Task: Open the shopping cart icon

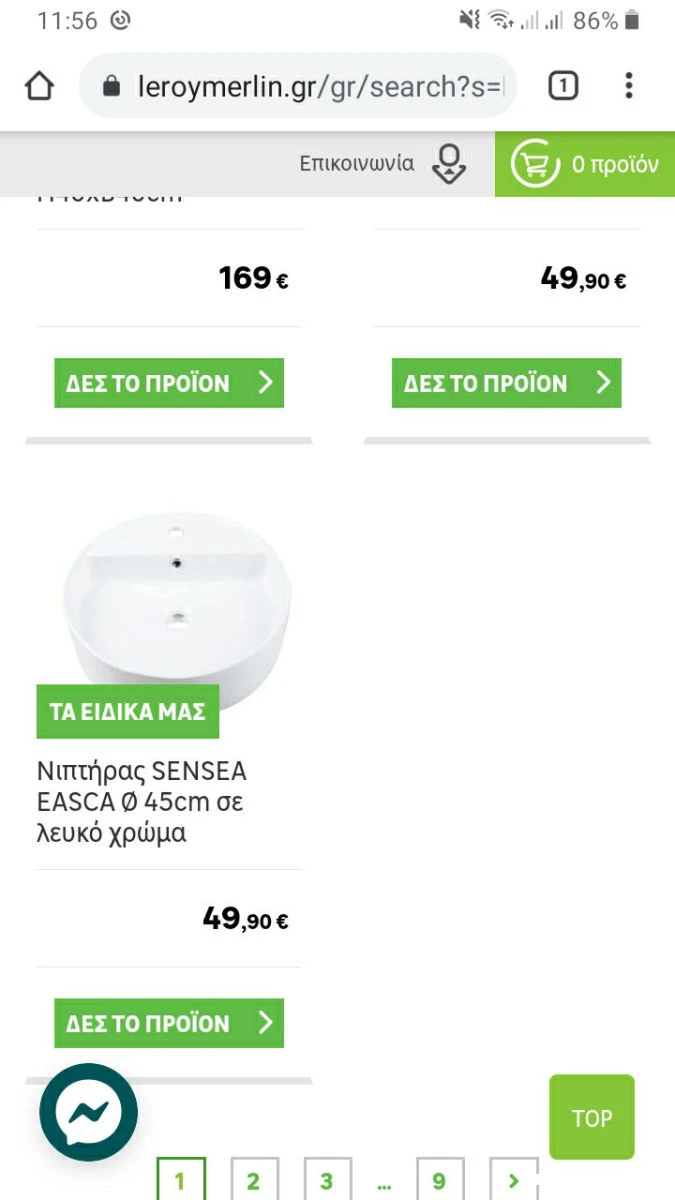Action: 535,164
